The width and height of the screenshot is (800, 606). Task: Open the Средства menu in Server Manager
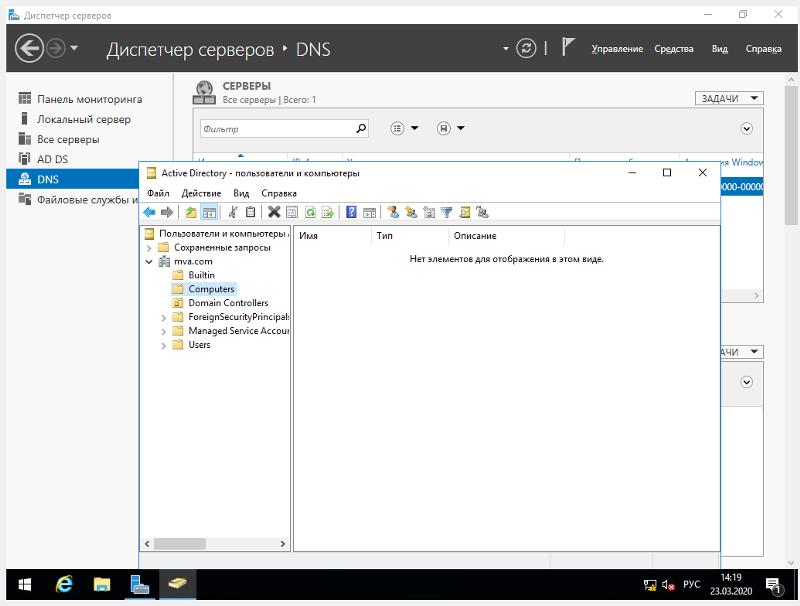pyautogui.click(x=673, y=49)
